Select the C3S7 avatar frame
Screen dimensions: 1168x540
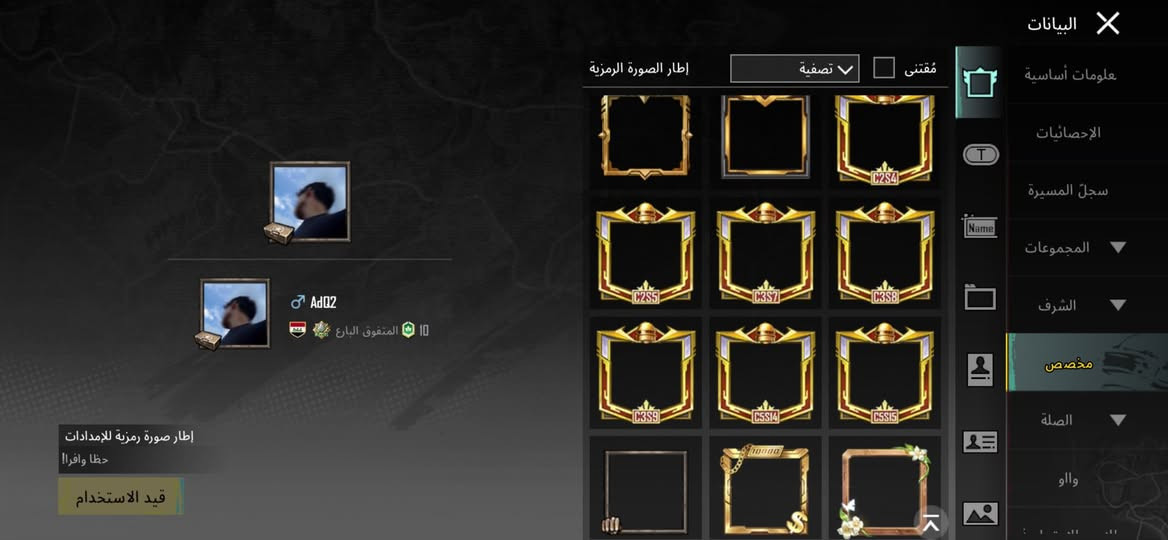(x=766, y=252)
